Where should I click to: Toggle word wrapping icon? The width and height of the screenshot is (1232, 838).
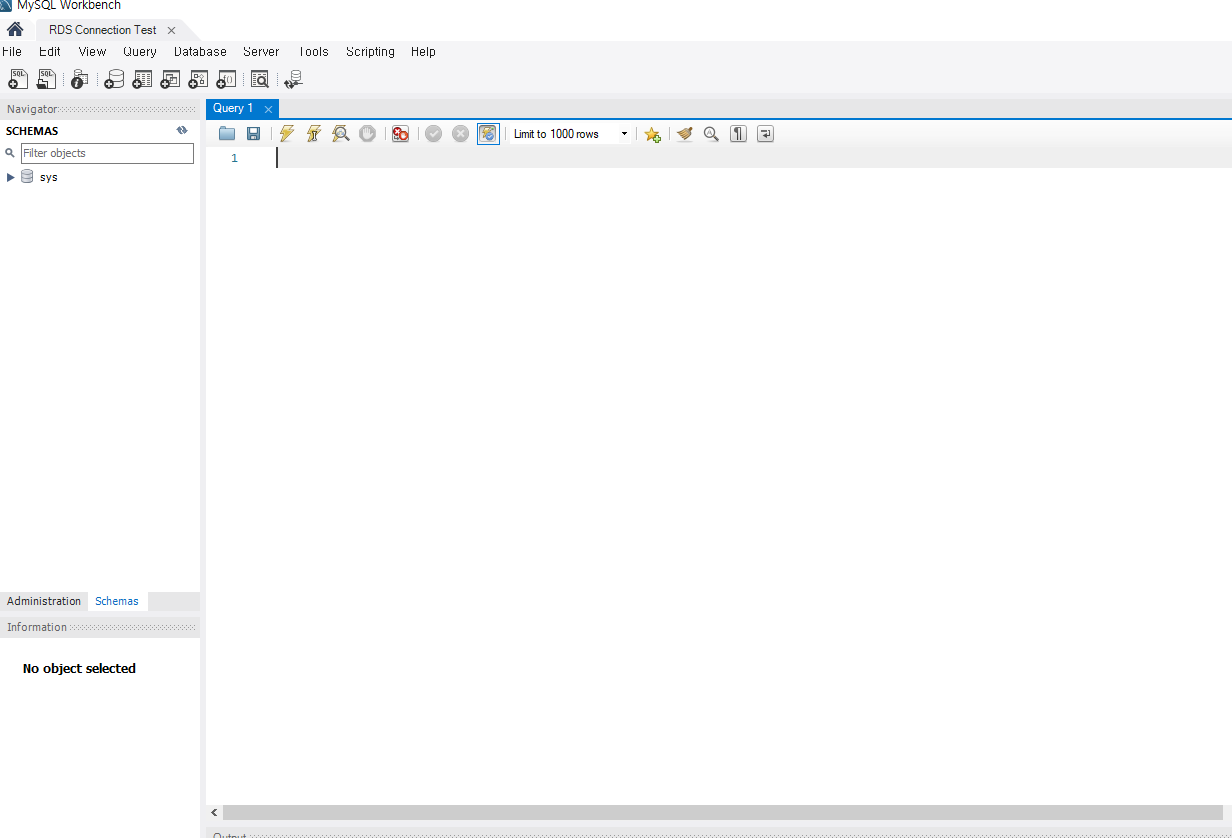[765, 134]
